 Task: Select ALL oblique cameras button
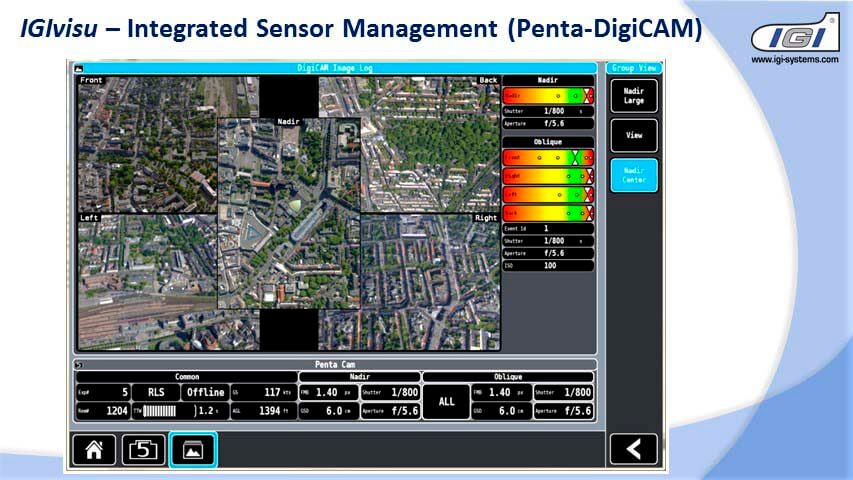pos(446,402)
